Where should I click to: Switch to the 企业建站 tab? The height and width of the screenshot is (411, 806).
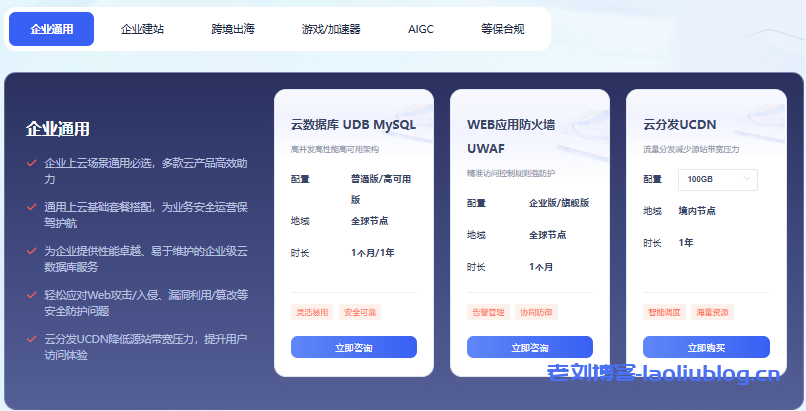(142, 29)
